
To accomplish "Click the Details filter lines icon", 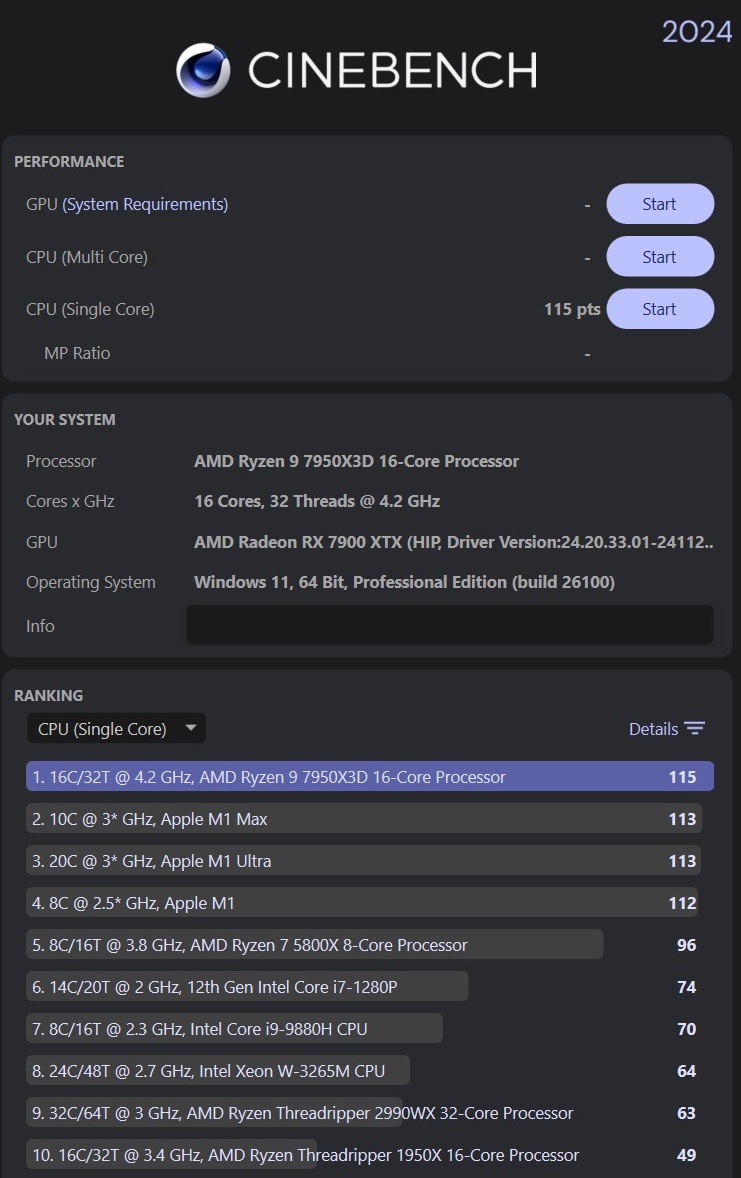I will pyautogui.click(x=695, y=729).
